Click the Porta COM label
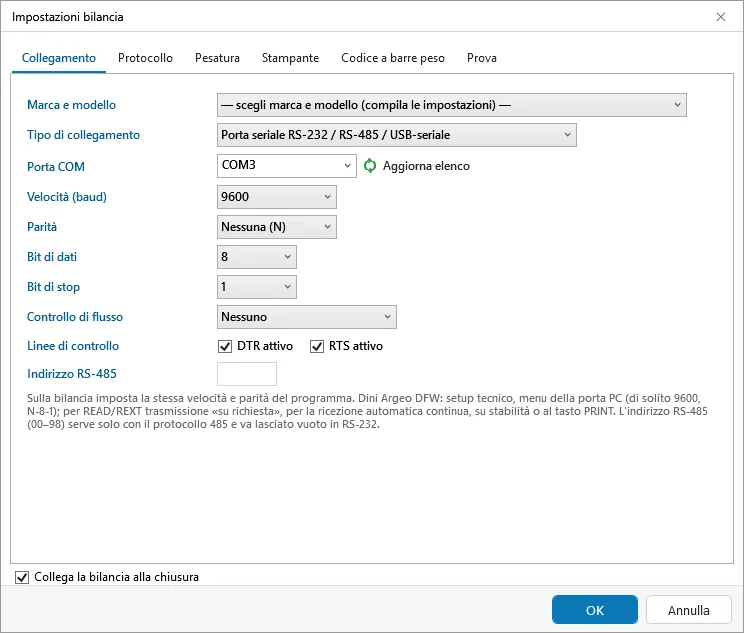This screenshot has height=633, width=744. [x=56, y=167]
